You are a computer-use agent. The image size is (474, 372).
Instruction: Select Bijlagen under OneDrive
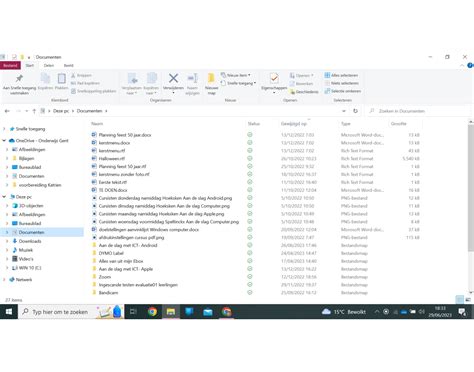[x=26, y=158]
